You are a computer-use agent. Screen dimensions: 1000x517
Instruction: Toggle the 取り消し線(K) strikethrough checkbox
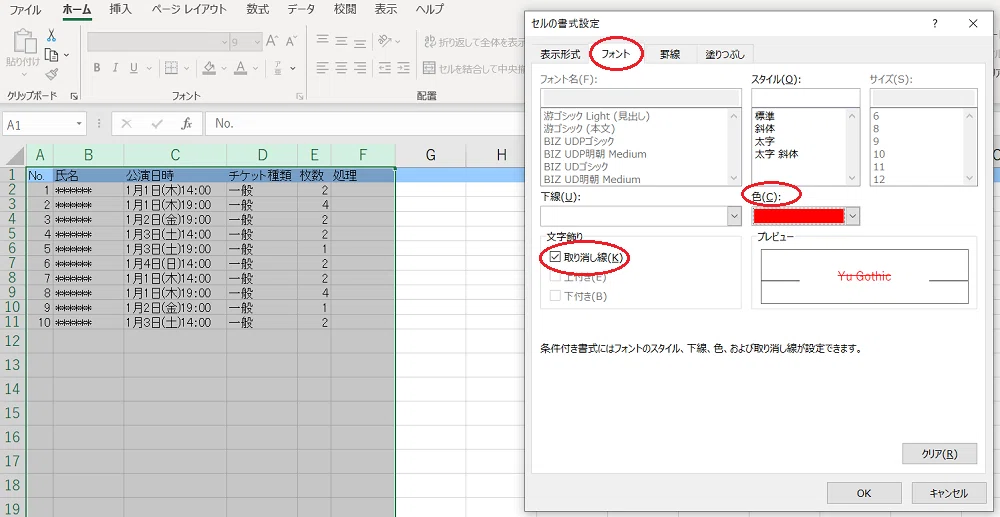pyautogui.click(x=555, y=258)
